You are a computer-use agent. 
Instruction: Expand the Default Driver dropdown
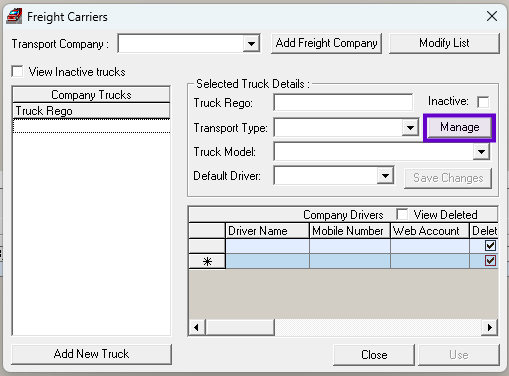(x=385, y=175)
